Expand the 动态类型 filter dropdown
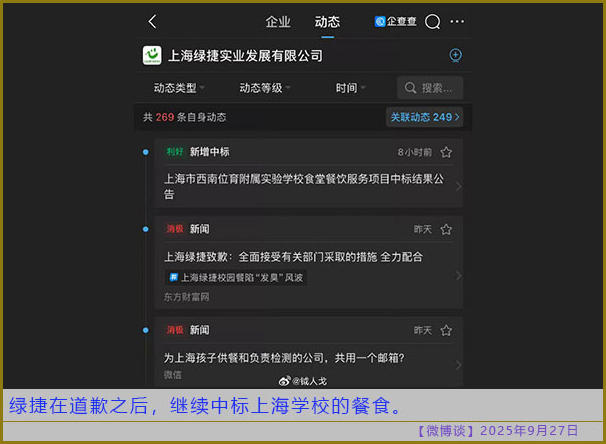This screenshot has height=444, width=606. 178,88
